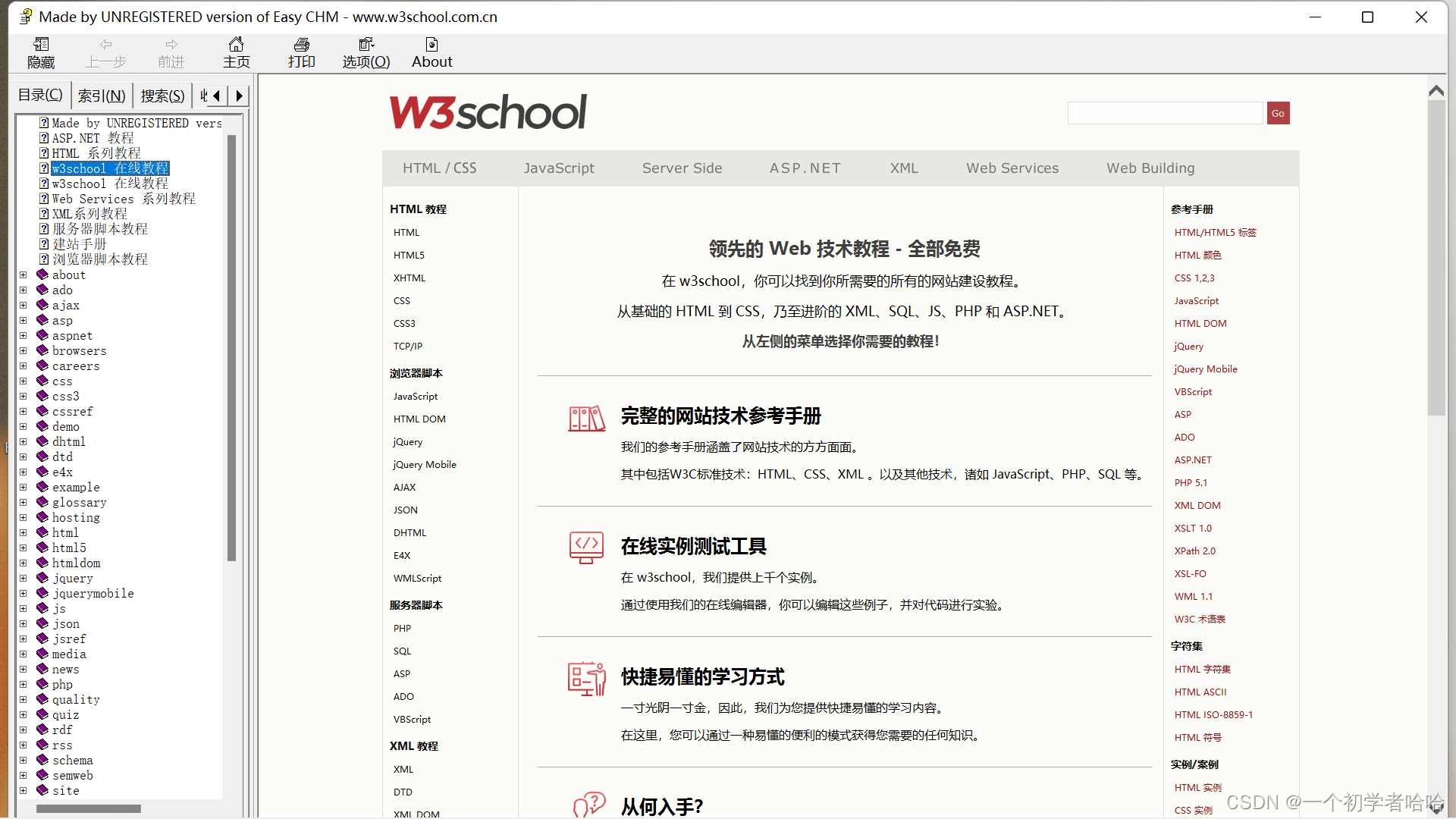The width and height of the screenshot is (1456, 819).
Task: Click inside the search input field
Action: point(1165,112)
